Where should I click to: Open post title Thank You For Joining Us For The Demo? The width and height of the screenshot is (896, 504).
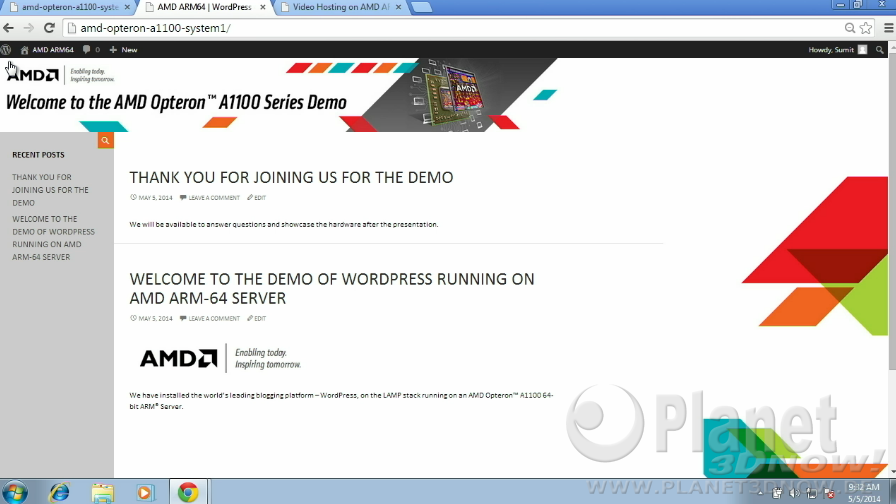pos(291,177)
